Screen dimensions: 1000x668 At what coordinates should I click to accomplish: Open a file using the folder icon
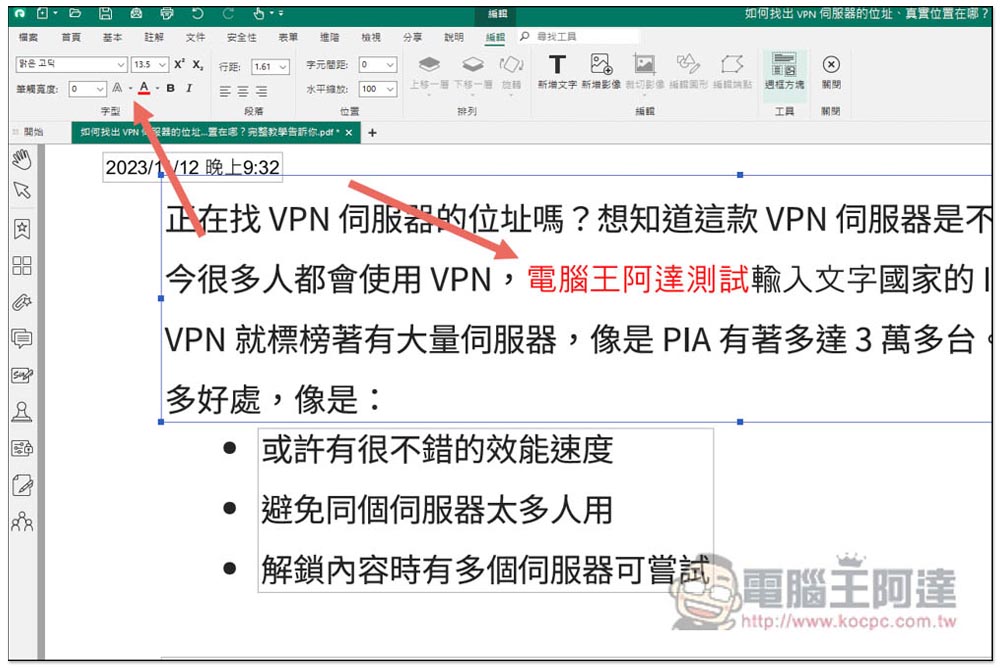(x=75, y=13)
